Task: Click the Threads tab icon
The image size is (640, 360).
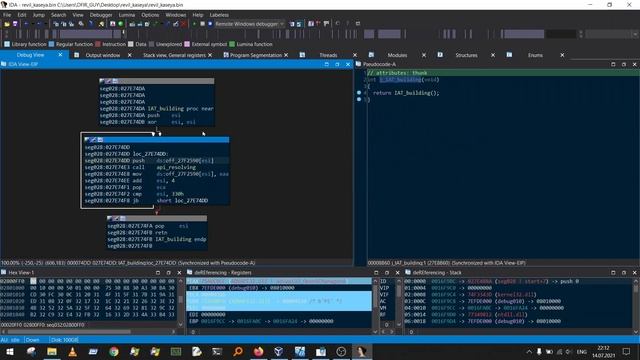Action: pos(302,55)
